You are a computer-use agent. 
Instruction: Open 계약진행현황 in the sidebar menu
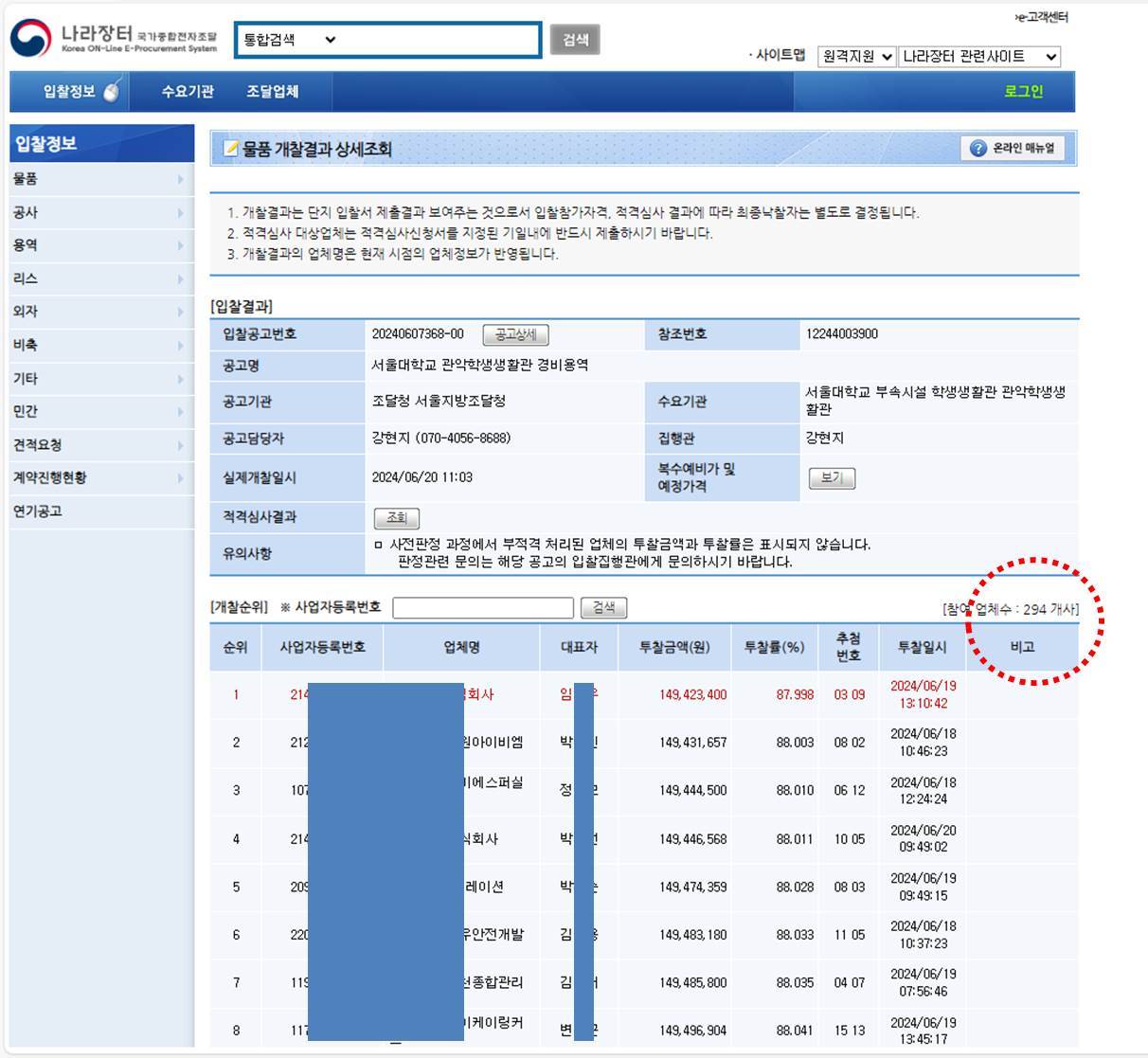[50, 477]
